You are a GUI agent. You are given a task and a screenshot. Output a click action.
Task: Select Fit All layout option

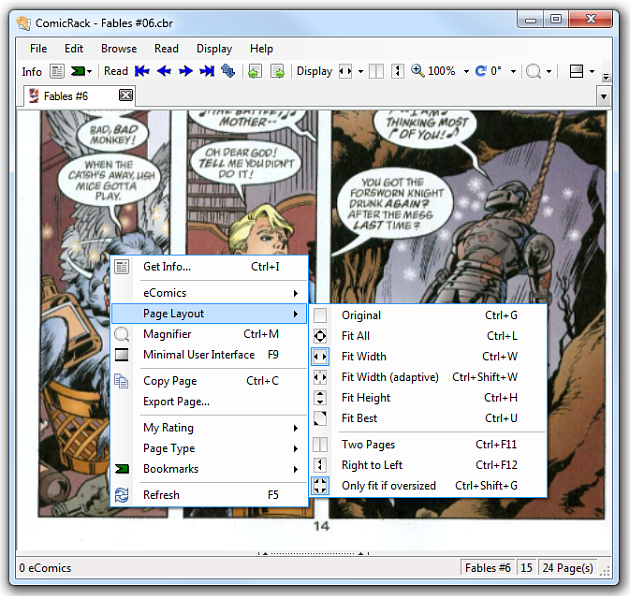pos(428,336)
